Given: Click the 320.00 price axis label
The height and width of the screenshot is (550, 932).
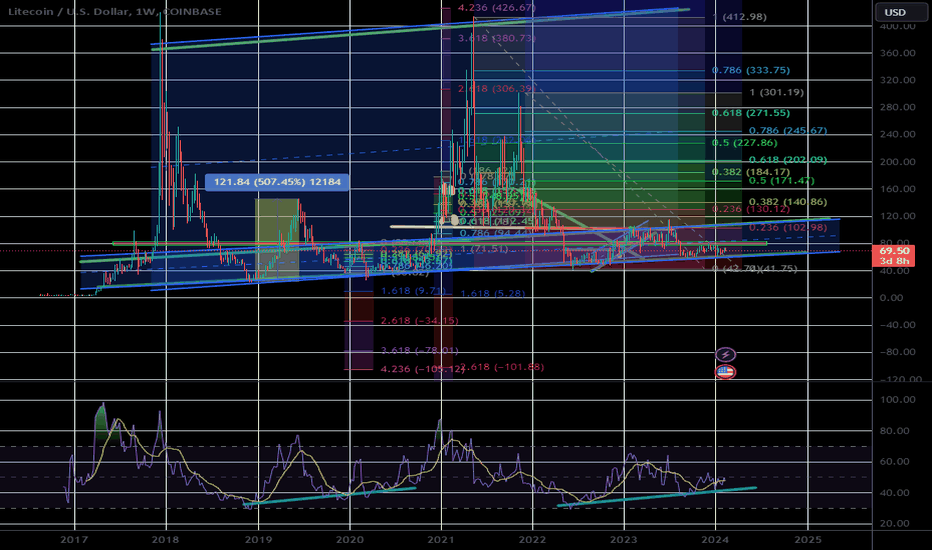Looking at the screenshot, I should pyautogui.click(x=898, y=80).
